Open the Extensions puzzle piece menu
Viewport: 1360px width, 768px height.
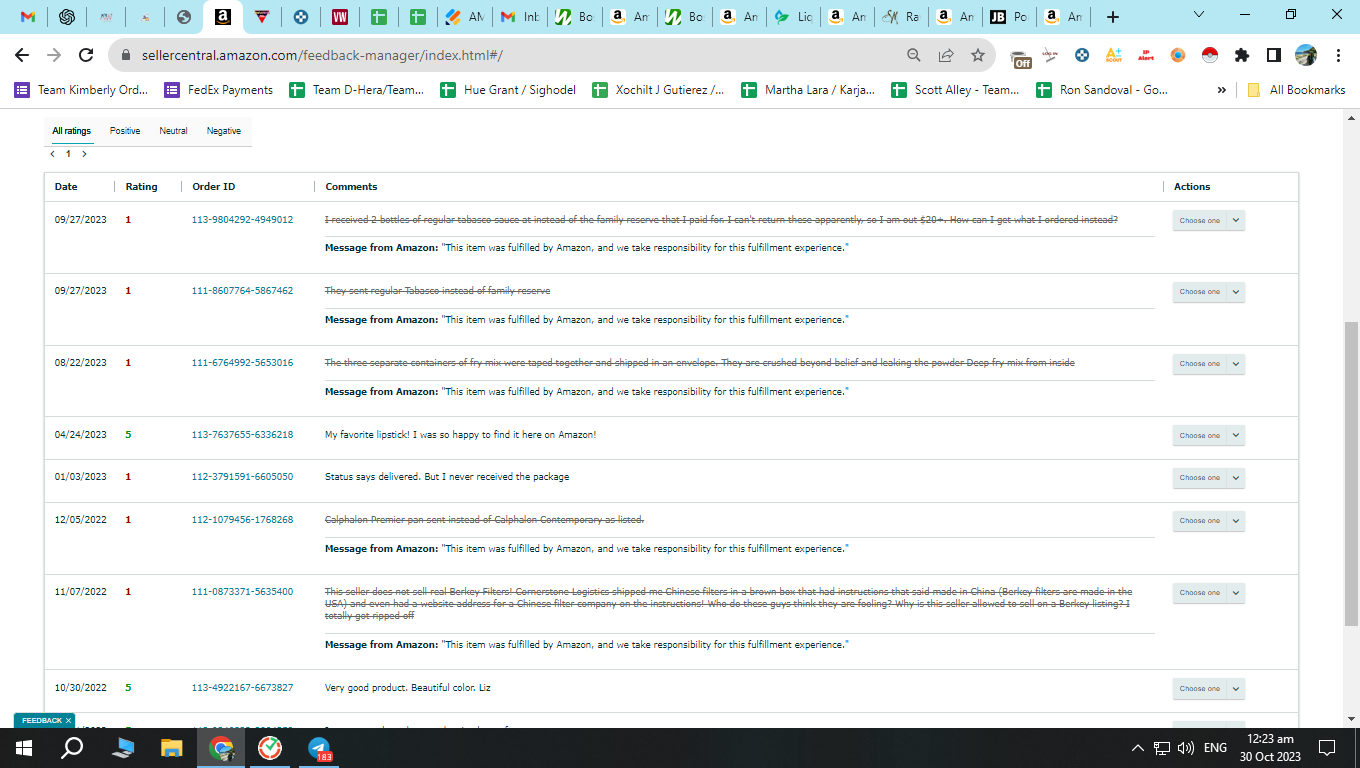[1242, 55]
